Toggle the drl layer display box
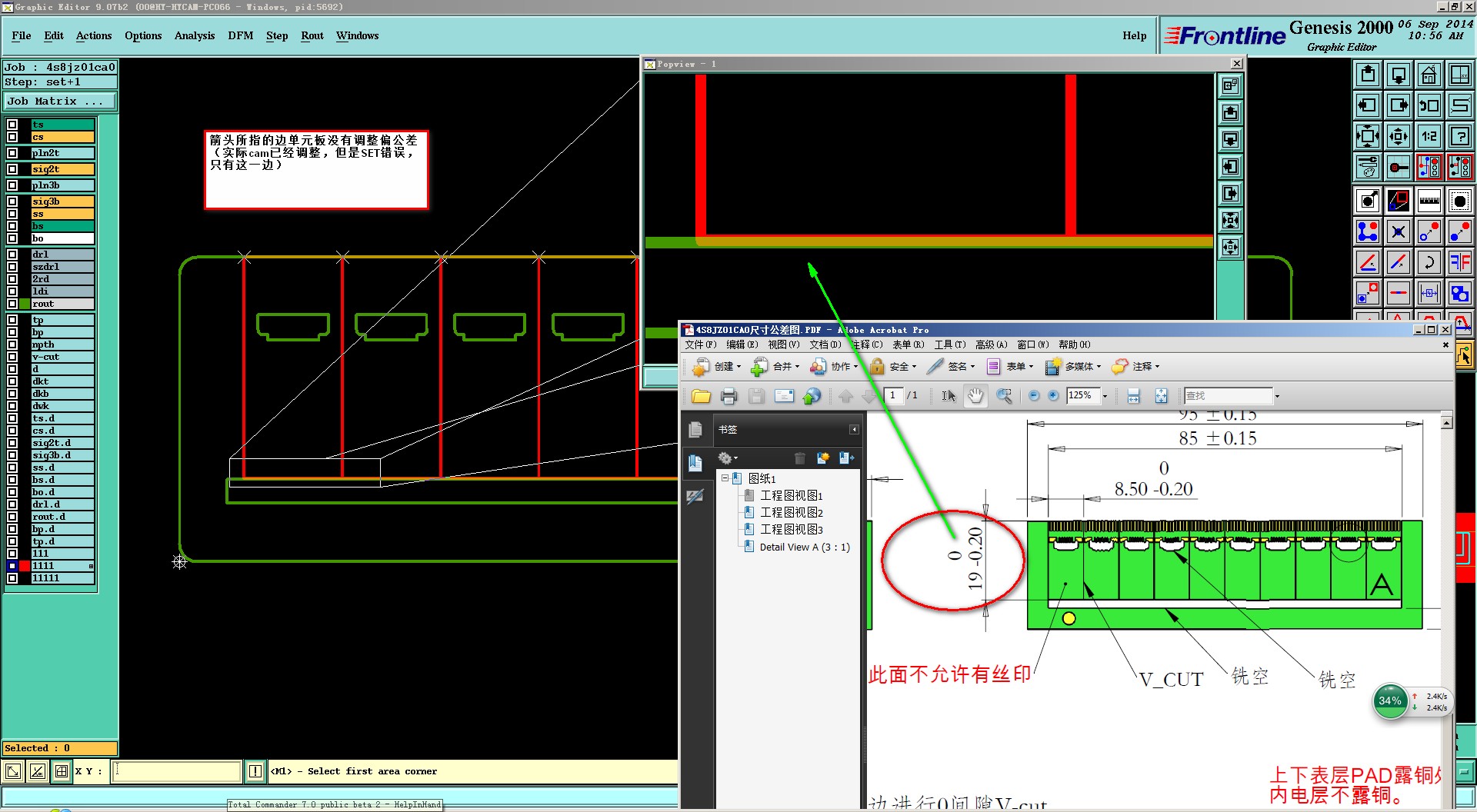Screen dimensions: 1477x812 (12, 255)
